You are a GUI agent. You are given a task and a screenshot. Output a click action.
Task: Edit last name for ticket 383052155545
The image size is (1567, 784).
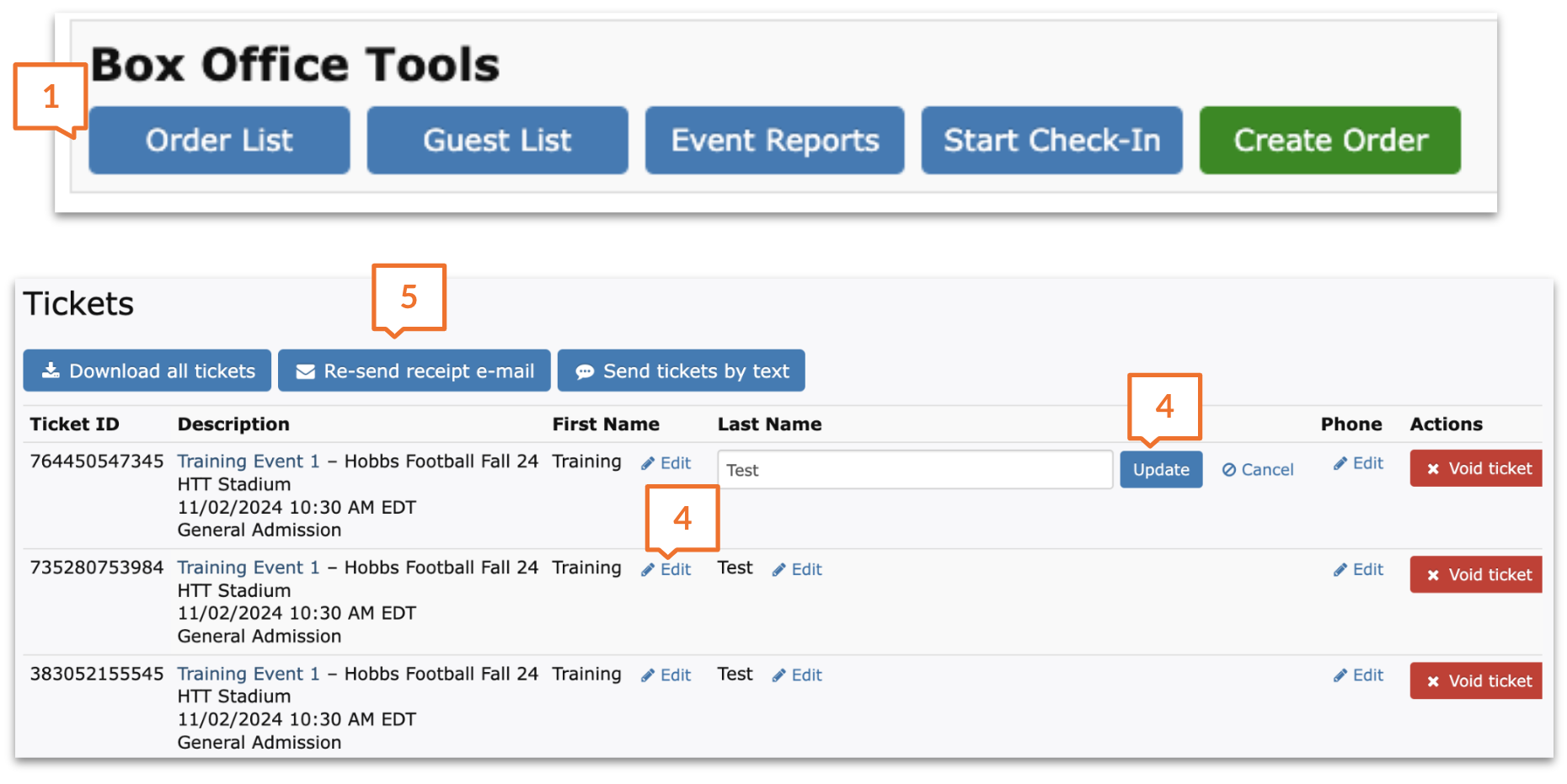pos(798,675)
